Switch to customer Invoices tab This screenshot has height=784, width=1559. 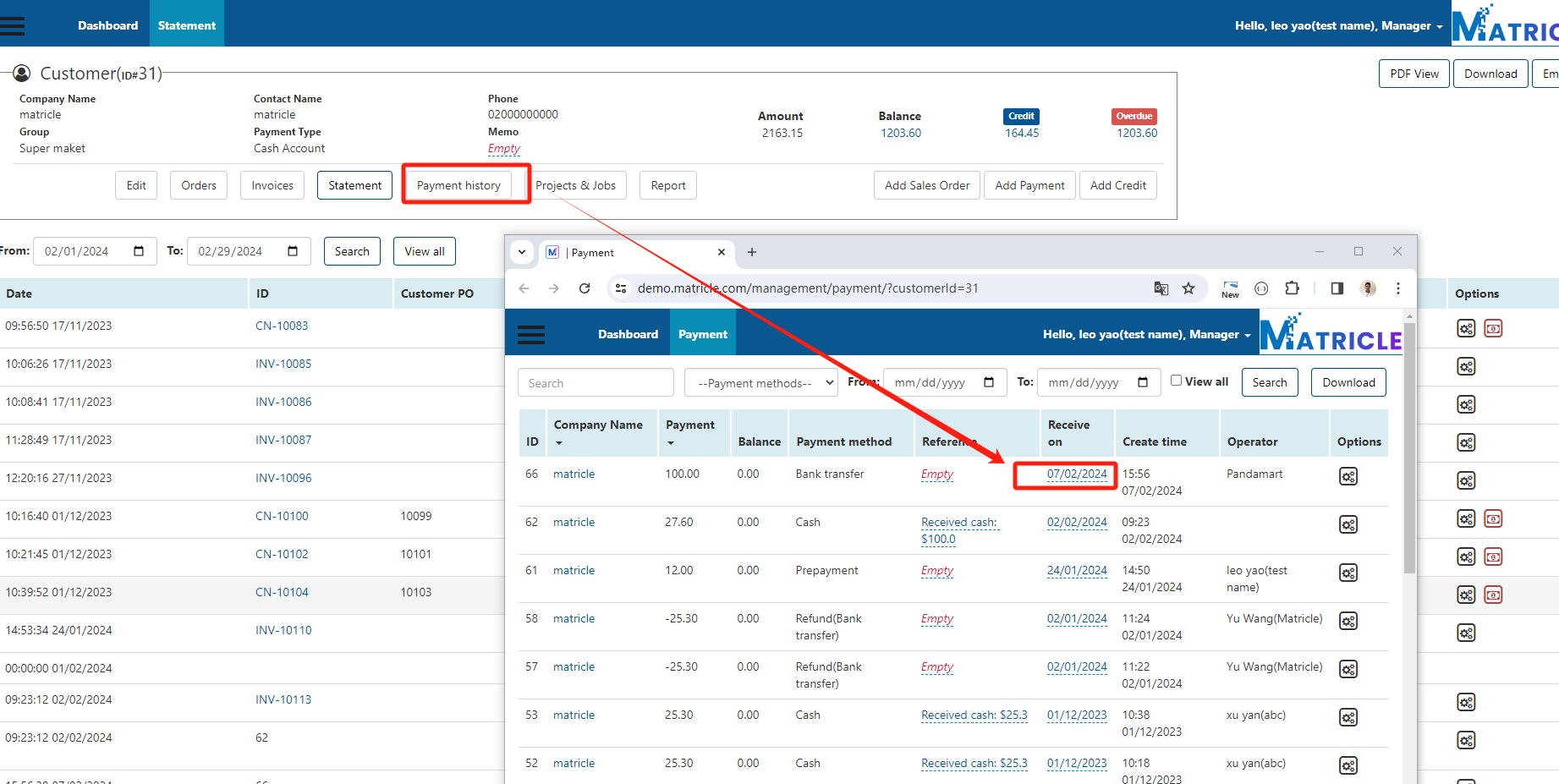(272, 185)
